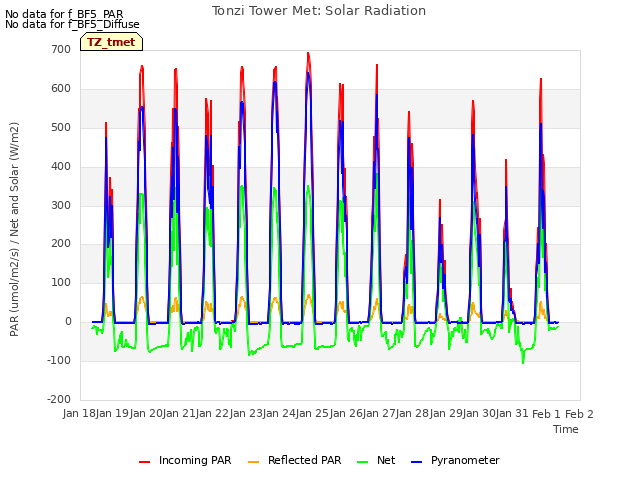Click the 100 y-axis tick label
The width and height of the screenshot is (640, 480).
61,283
